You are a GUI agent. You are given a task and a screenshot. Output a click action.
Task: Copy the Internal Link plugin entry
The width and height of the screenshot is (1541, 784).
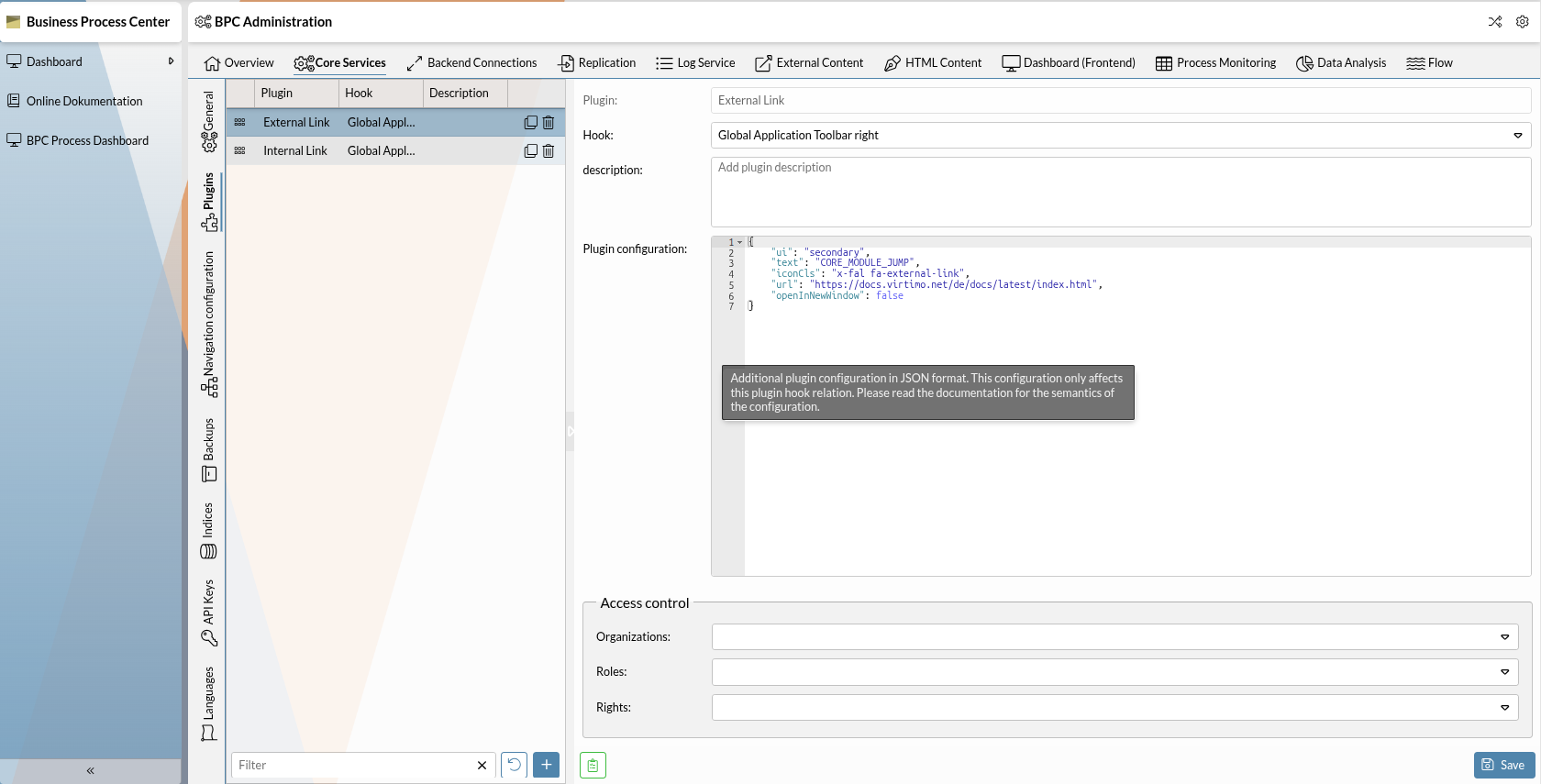530,150
